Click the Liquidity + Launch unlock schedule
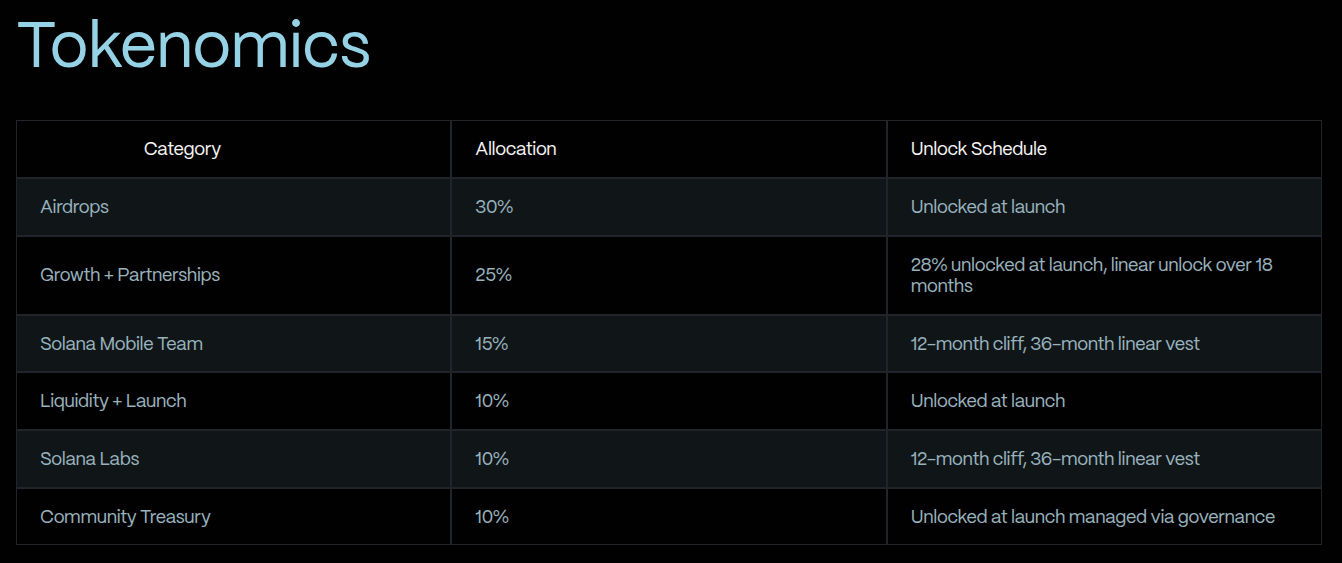1342x563 pixels. tap(987, 401)
